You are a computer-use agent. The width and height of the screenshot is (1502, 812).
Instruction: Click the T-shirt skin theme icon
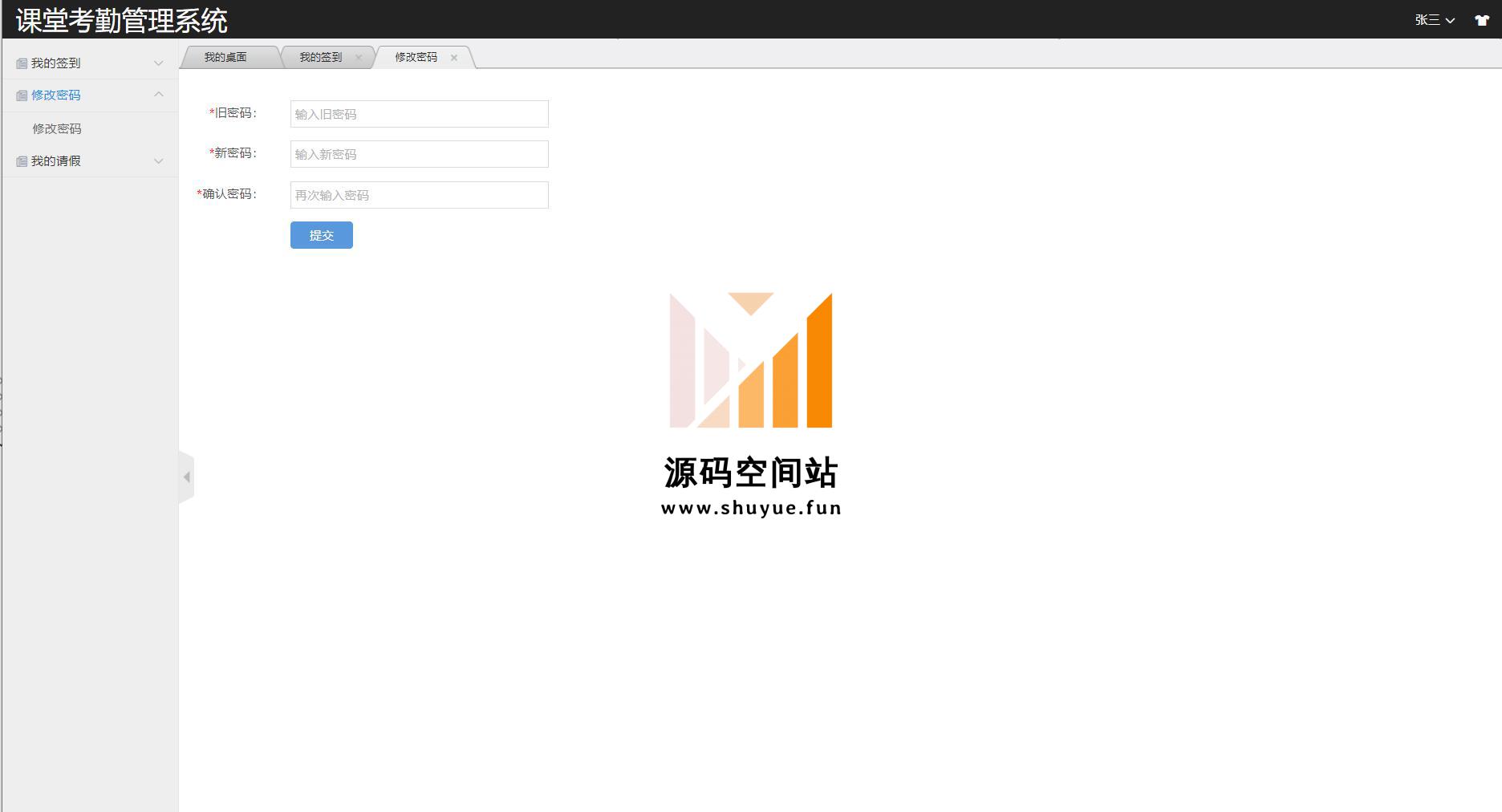click(1481, 20)
